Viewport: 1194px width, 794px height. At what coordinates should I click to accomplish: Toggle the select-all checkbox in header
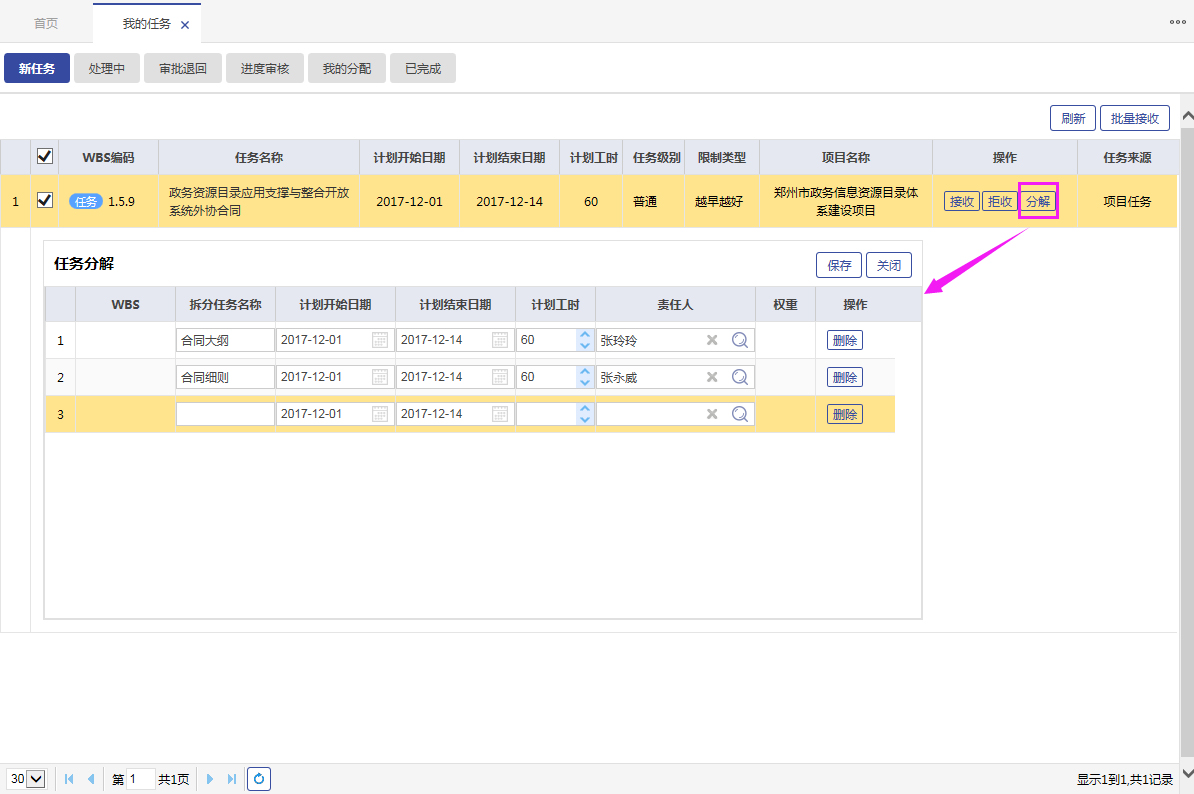(x=44, y=156)
